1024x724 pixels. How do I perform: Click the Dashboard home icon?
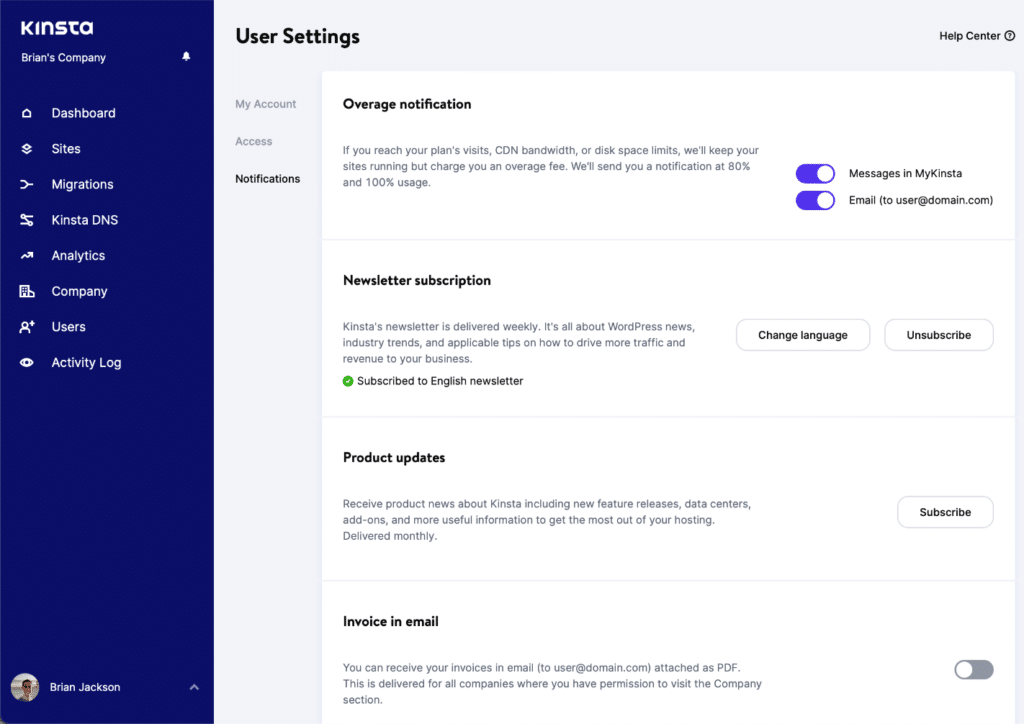click(26, 113)
